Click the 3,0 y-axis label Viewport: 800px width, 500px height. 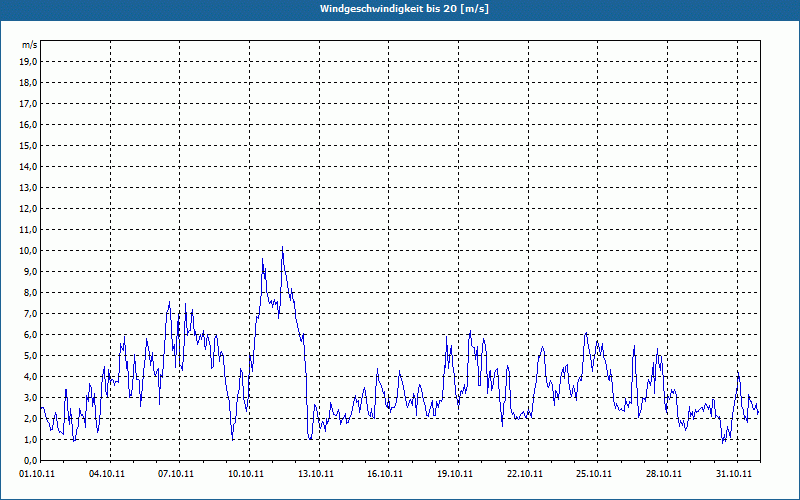pos(30,397)
